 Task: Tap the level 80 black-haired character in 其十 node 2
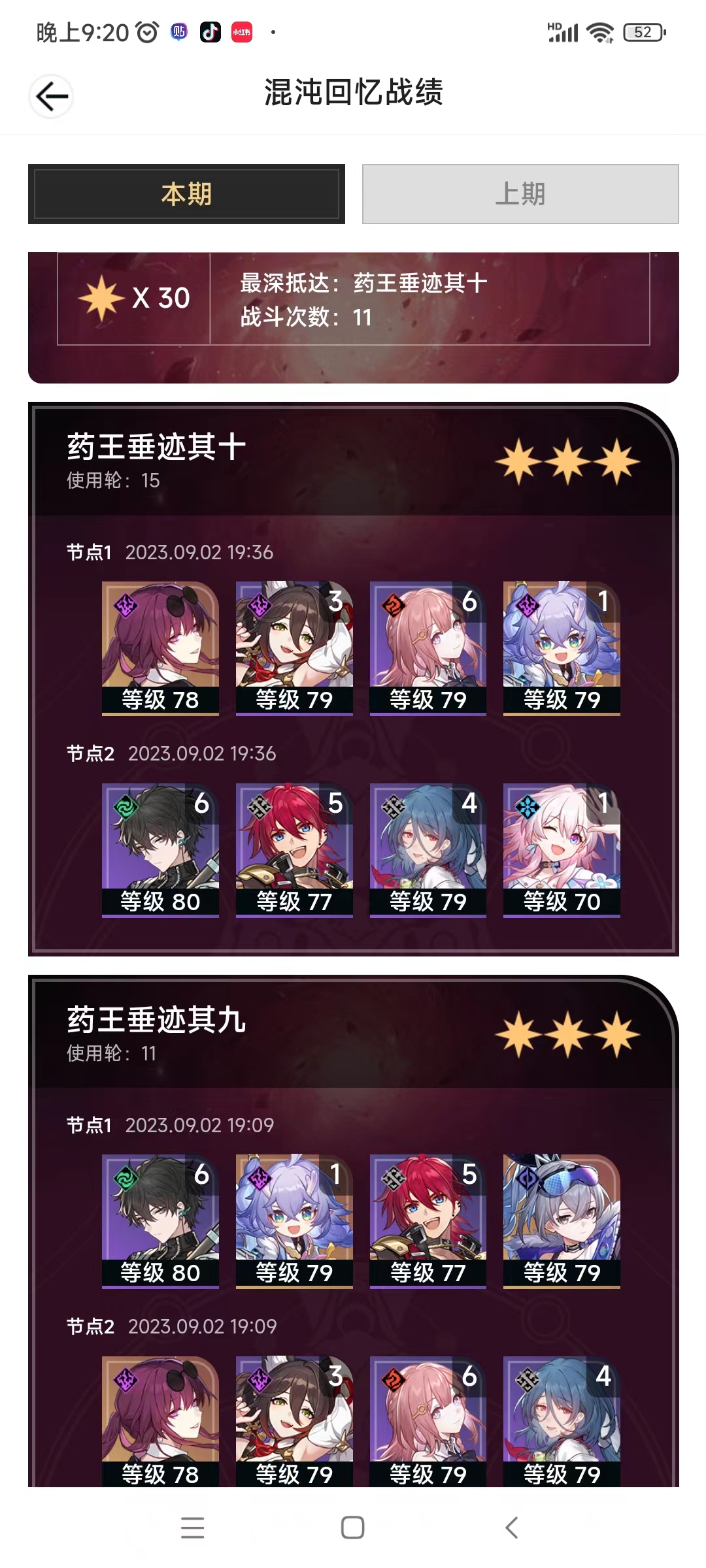tap(160, 850)
